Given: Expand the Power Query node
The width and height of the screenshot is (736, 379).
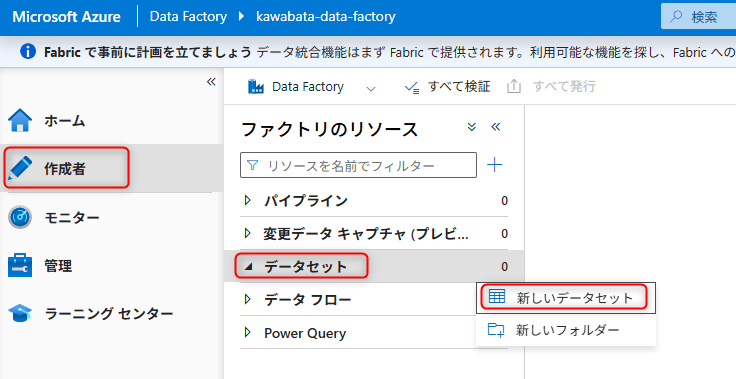Looking at the screenshot, I should tap(248, 333).
